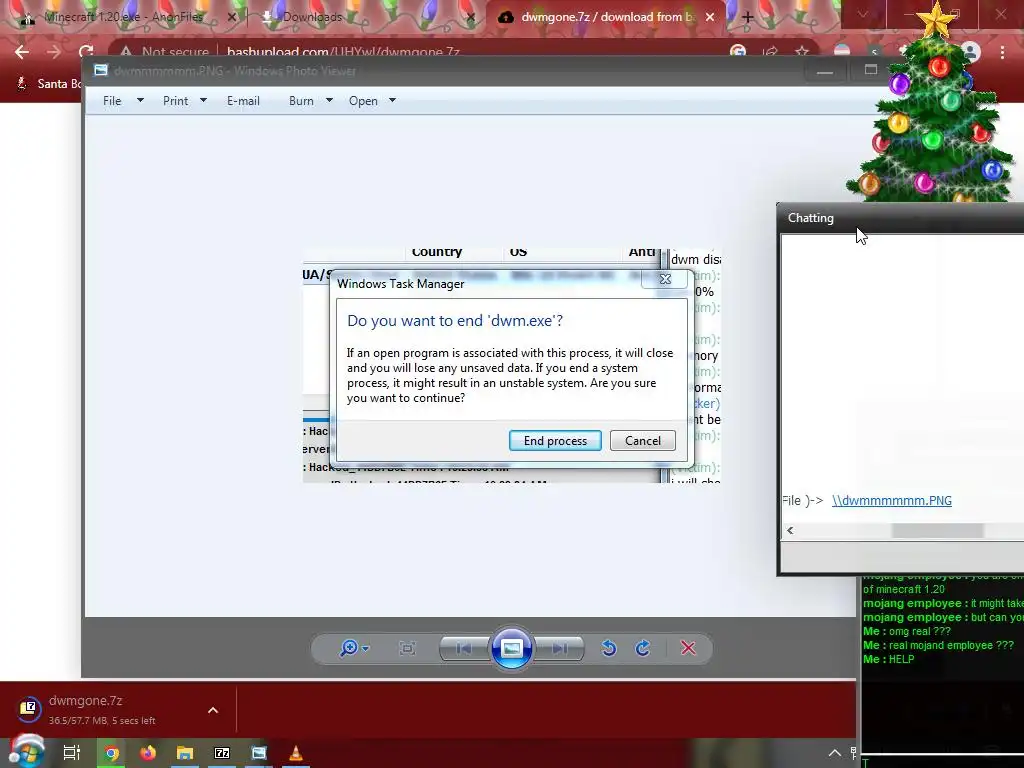Viewport: 1024px width, 768px height.
Task: Click the Chatting window title bar
Action: (901, 218)
